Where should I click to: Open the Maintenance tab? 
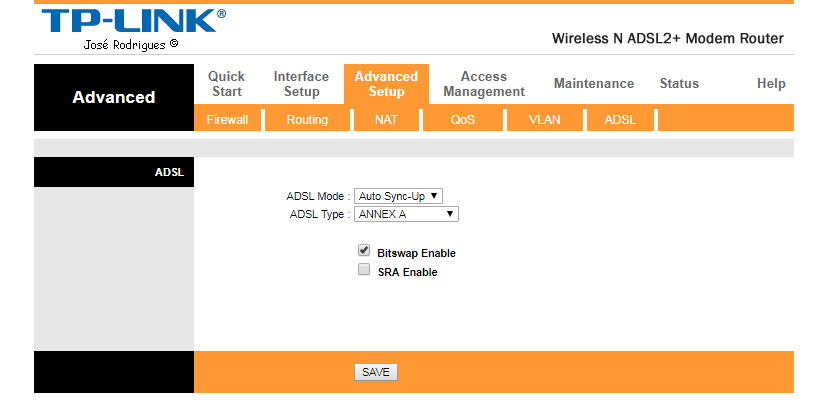click(594, 84)
